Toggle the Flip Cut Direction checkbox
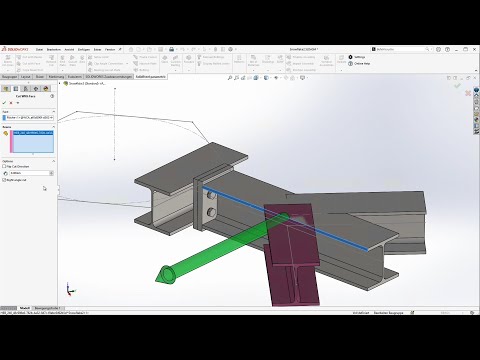The height and width of the screenshot is (360, 480). 4,166
